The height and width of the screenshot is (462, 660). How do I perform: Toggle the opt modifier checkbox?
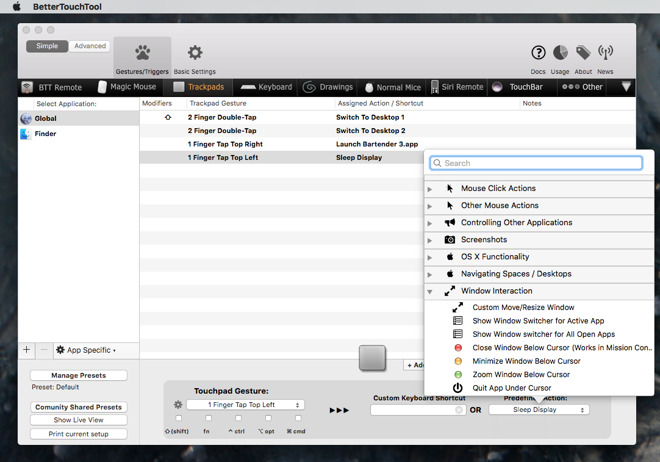pos(268,418)
